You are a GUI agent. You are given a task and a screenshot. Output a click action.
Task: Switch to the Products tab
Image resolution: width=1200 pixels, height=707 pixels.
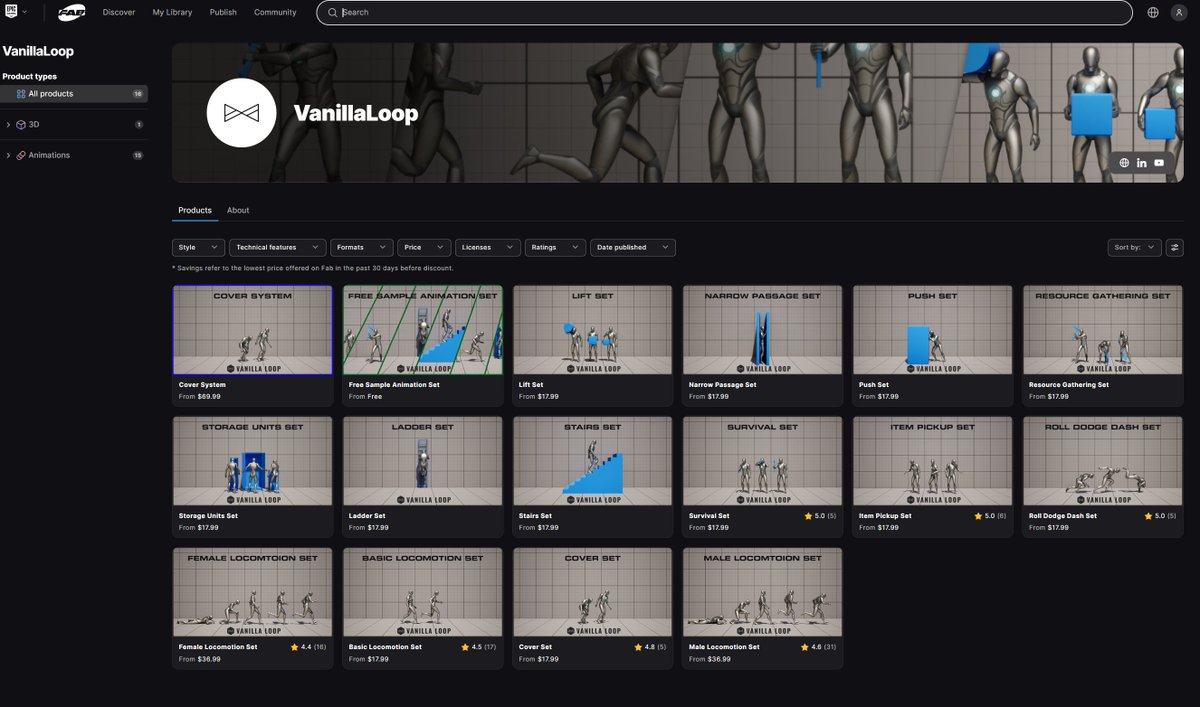click(195, 210)
